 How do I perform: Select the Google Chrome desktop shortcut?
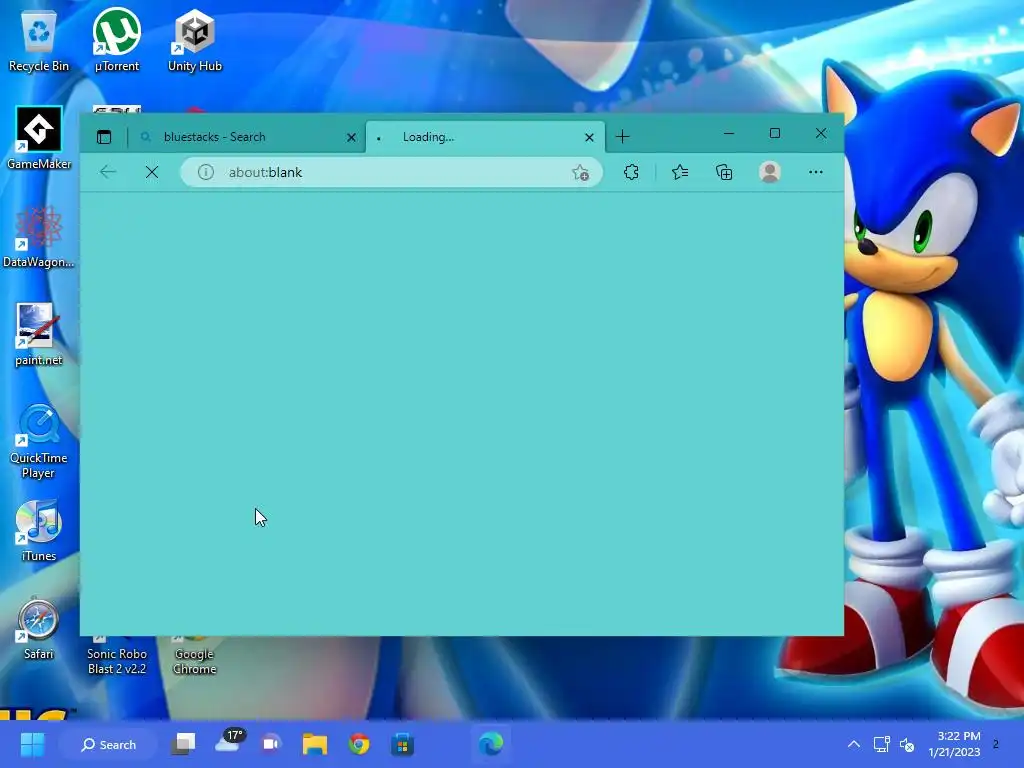click(195, 655)
